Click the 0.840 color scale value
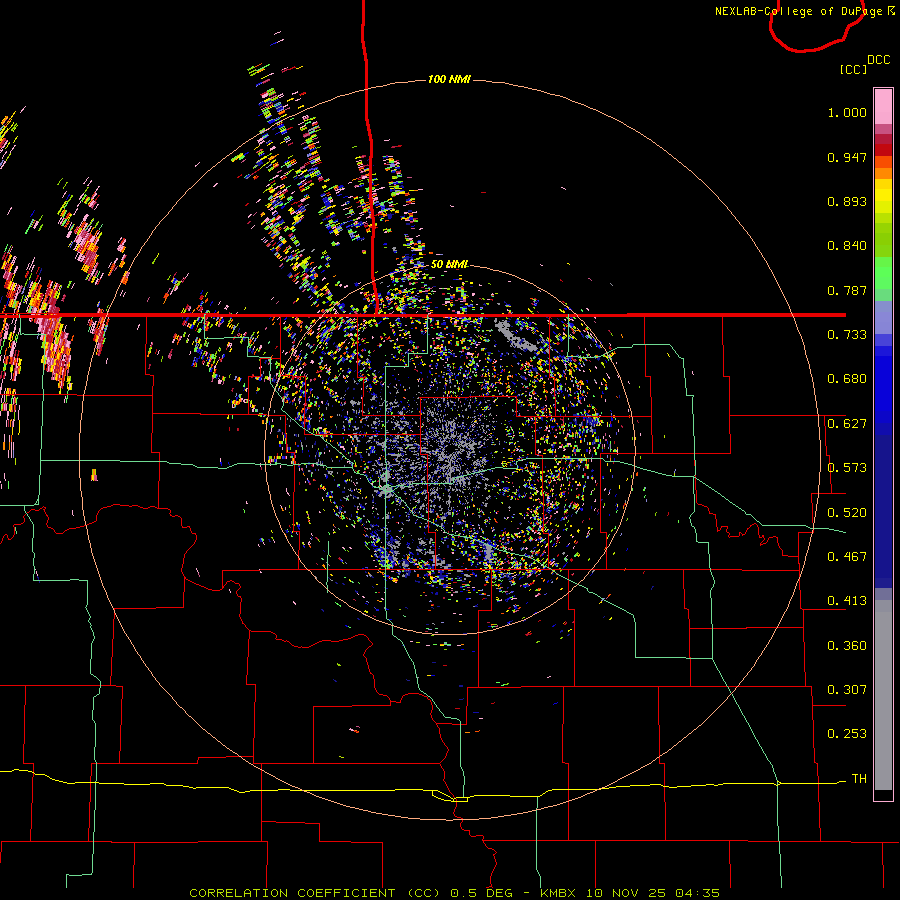 coord(847,246)
